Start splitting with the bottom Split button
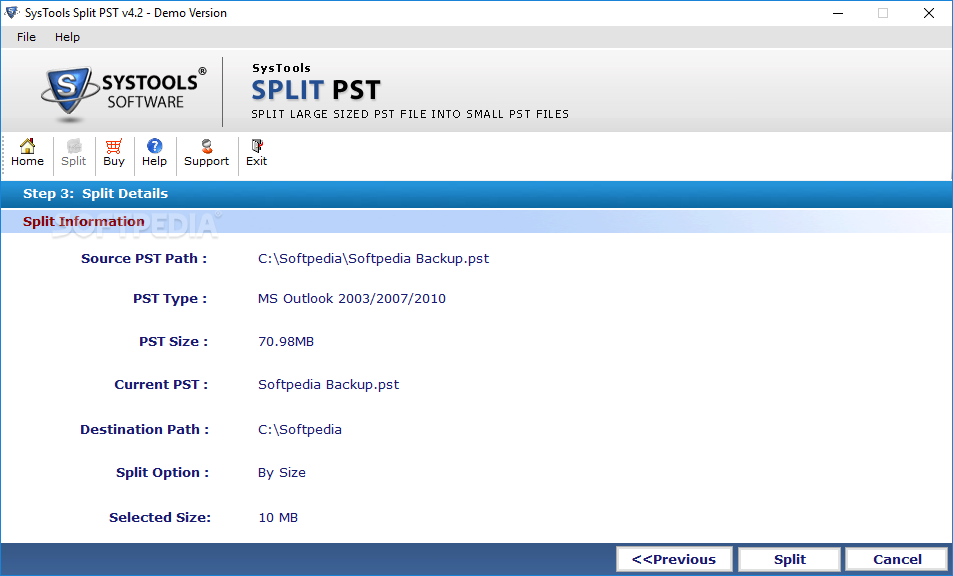The height and width of the screenshot is (576, 953). pyautogui.click(x=790, y=560)
